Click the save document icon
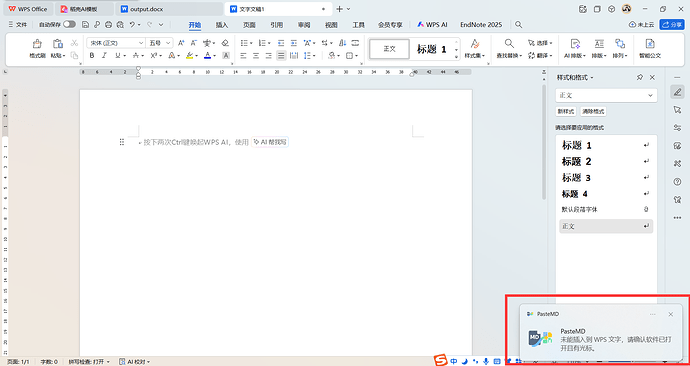This screenshot has width=690, height=366. click(x=86, y=25)
